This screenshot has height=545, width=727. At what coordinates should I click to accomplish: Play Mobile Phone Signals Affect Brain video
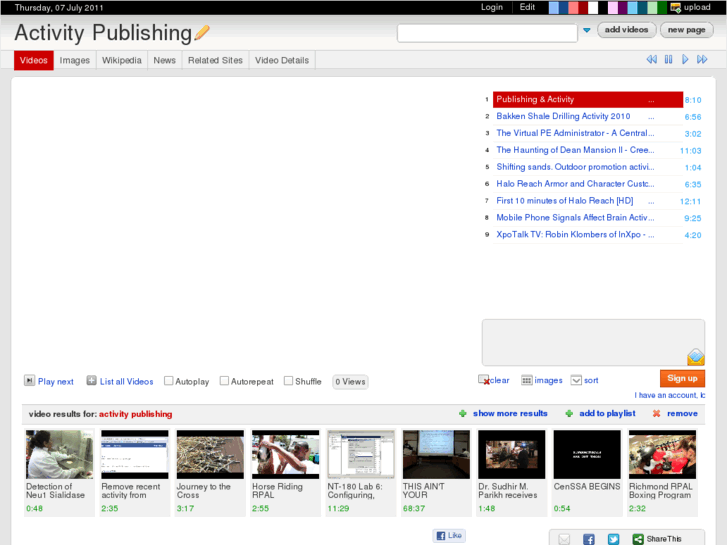pyautogui.click(x=575, y=218)
